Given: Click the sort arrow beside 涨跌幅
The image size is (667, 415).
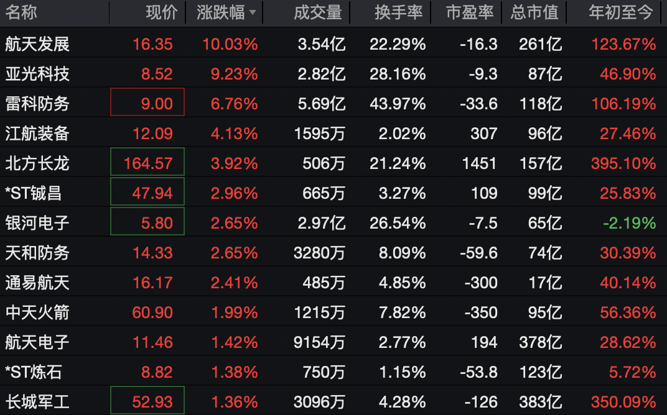Looking at the screenshot, I should pos(253,14).
